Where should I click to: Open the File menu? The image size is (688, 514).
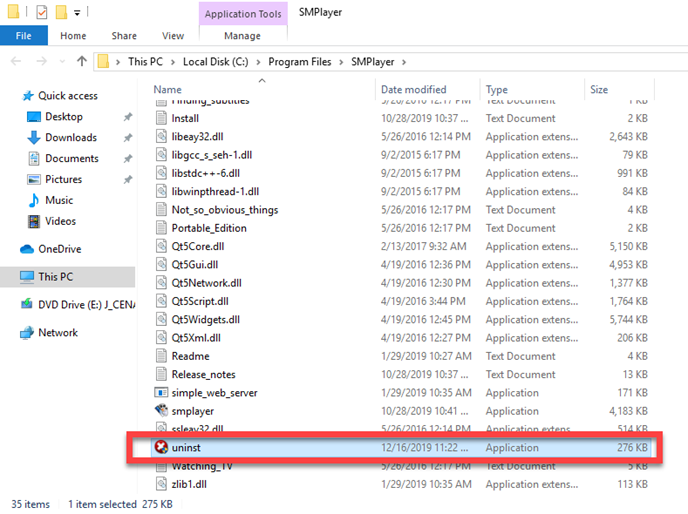24,36
